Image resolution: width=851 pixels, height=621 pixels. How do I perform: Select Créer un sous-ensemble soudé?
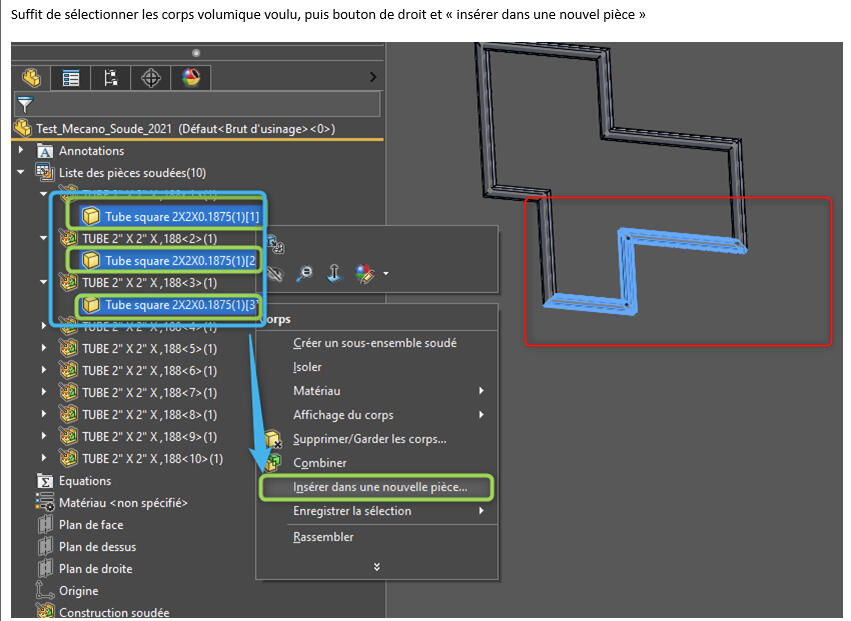(374, 343)
